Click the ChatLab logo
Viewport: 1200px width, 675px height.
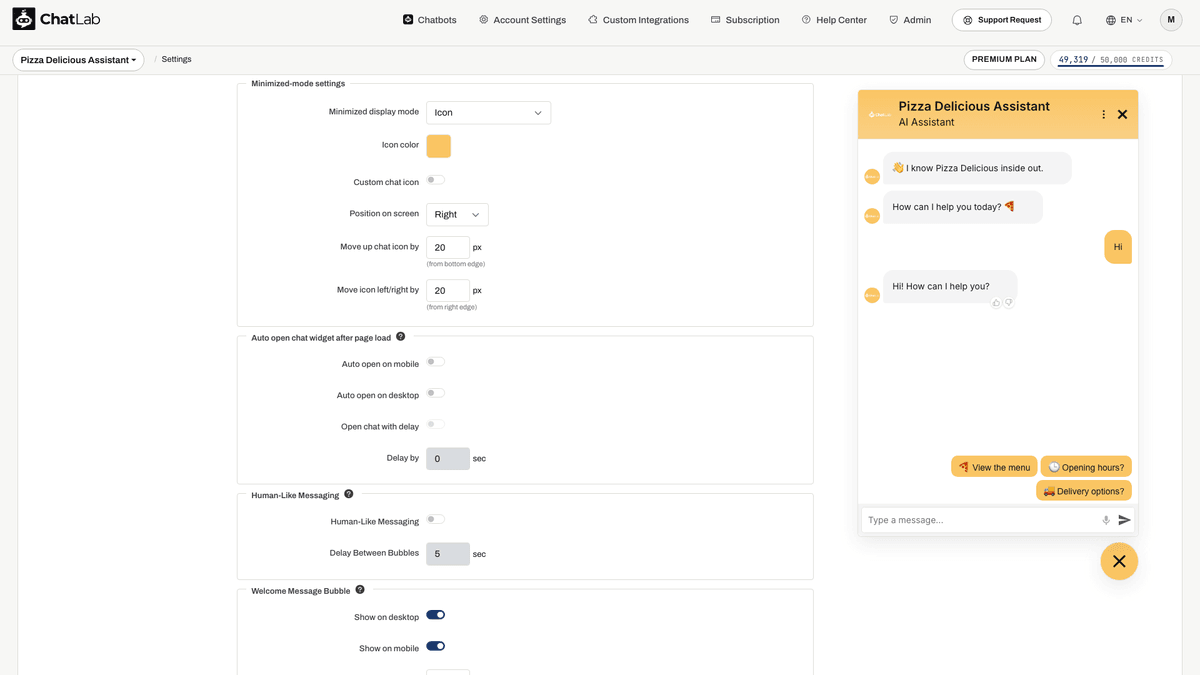pyautogui.click(x=56, y=19)
